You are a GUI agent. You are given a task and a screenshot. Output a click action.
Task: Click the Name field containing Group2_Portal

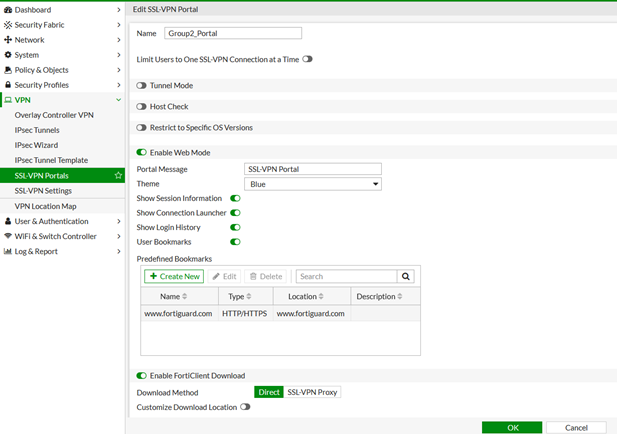[233, 33]
